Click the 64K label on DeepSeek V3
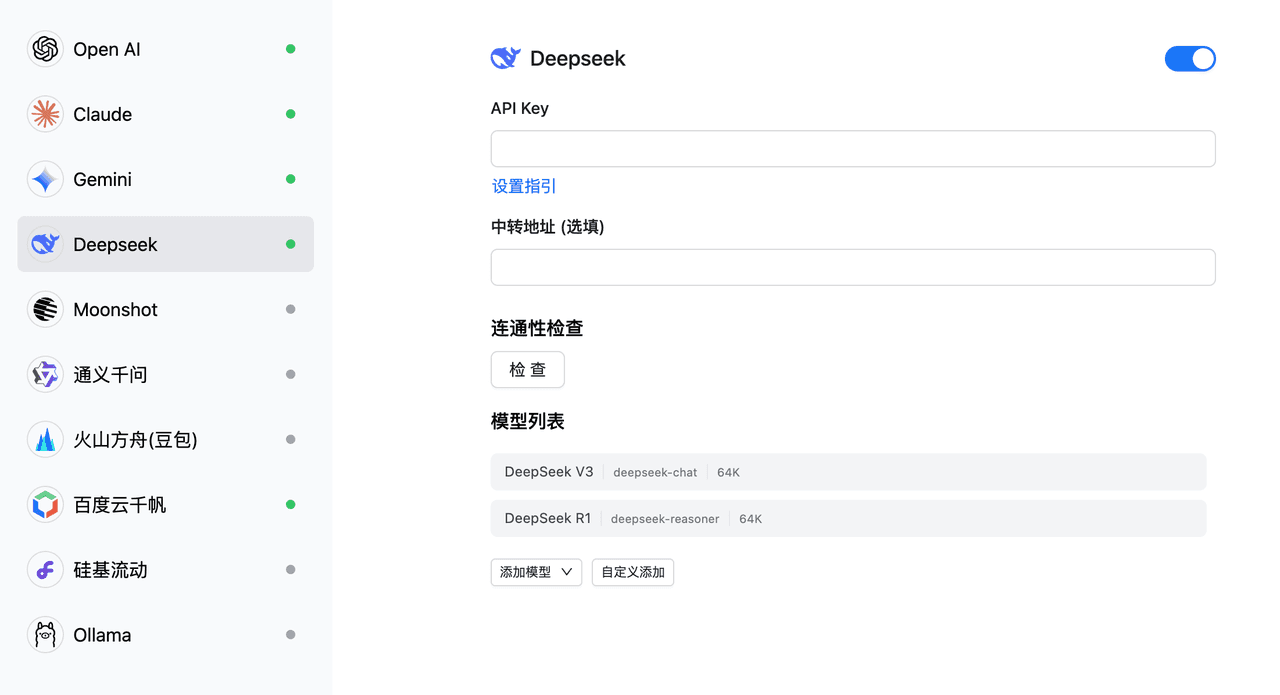Viewport: 1280px width, 695px height. (728, 472)
